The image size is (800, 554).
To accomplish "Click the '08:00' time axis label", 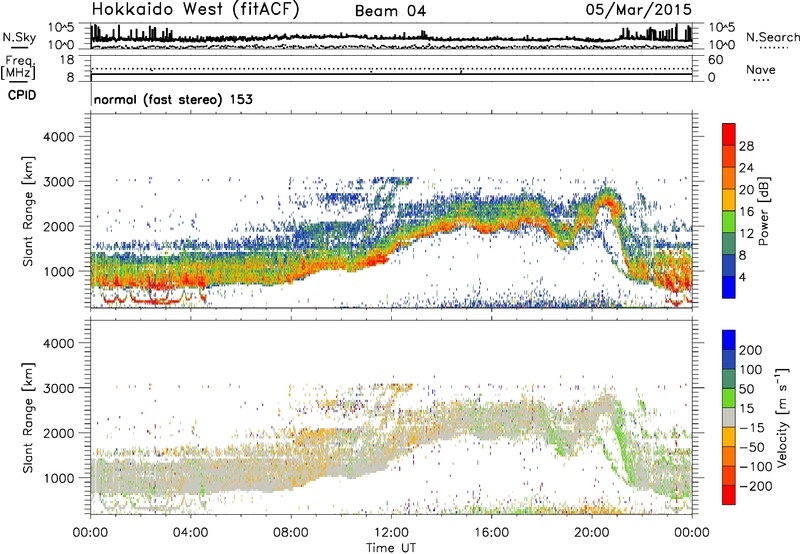I will pos(291,533).
